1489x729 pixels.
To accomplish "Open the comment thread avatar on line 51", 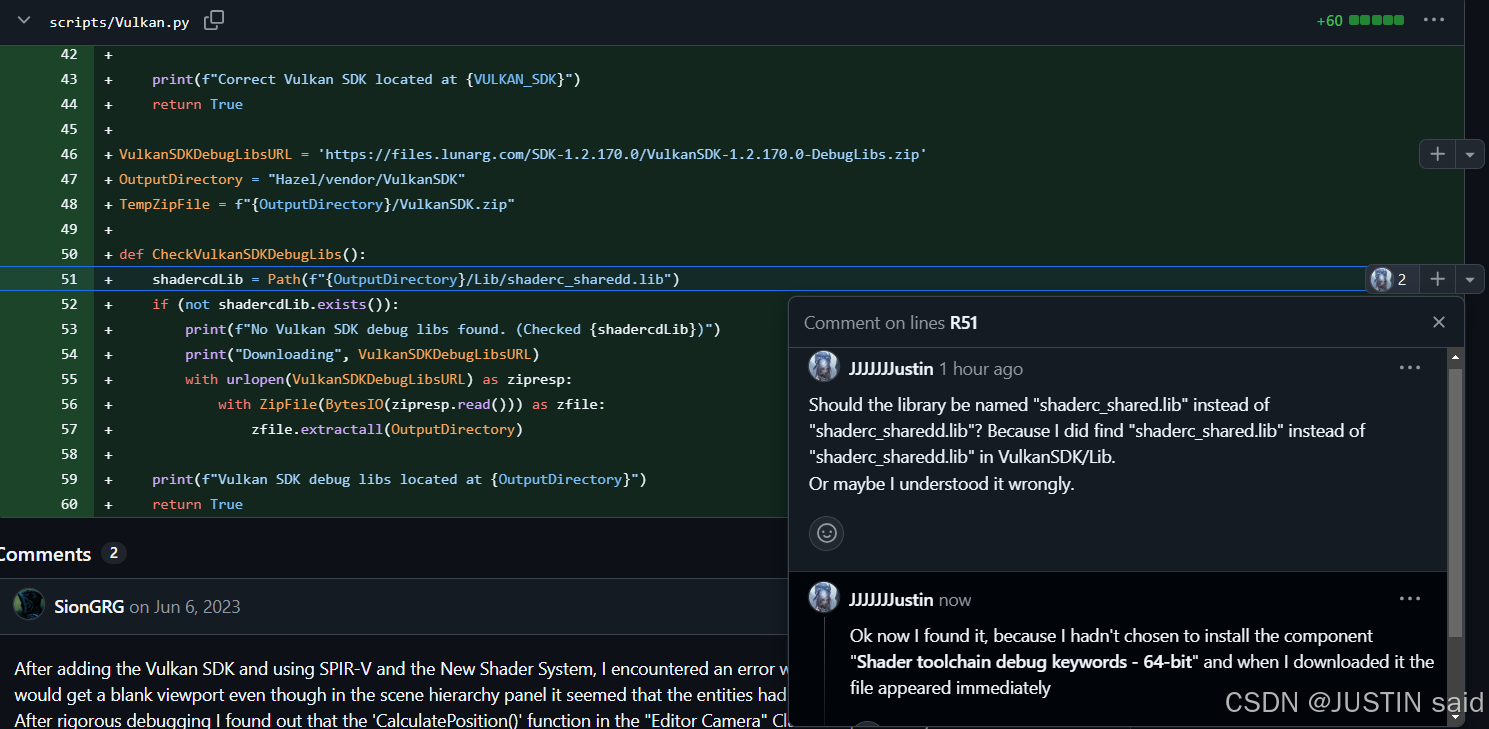I will 1382,279.
